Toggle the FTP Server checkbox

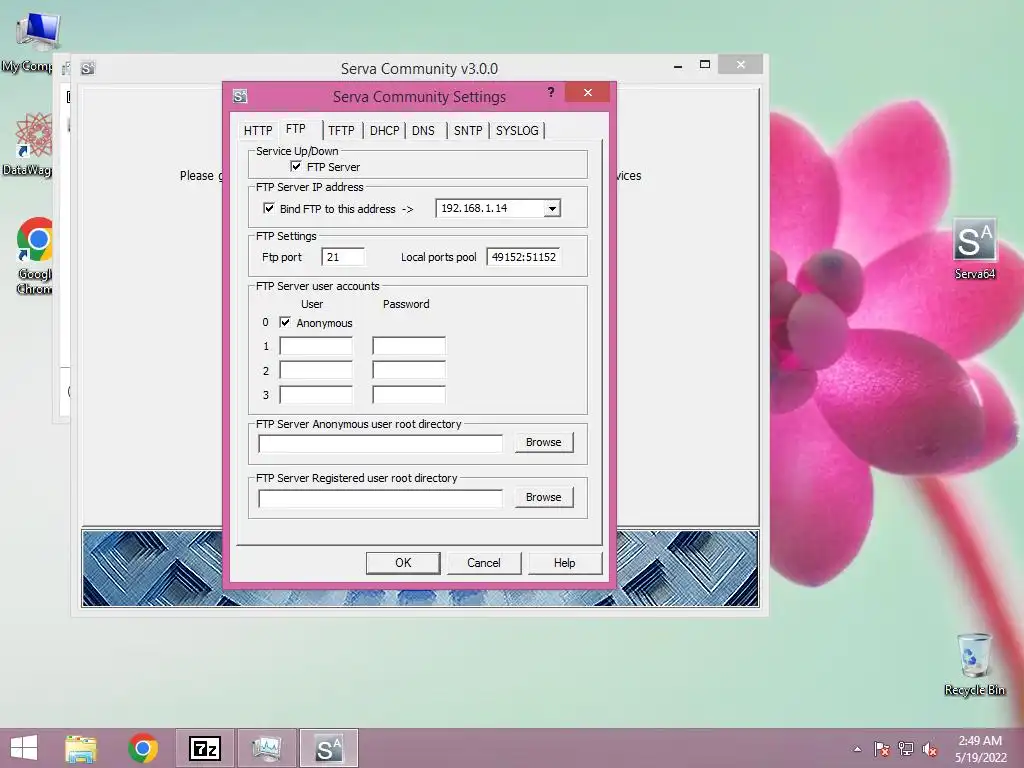[296, 167]
